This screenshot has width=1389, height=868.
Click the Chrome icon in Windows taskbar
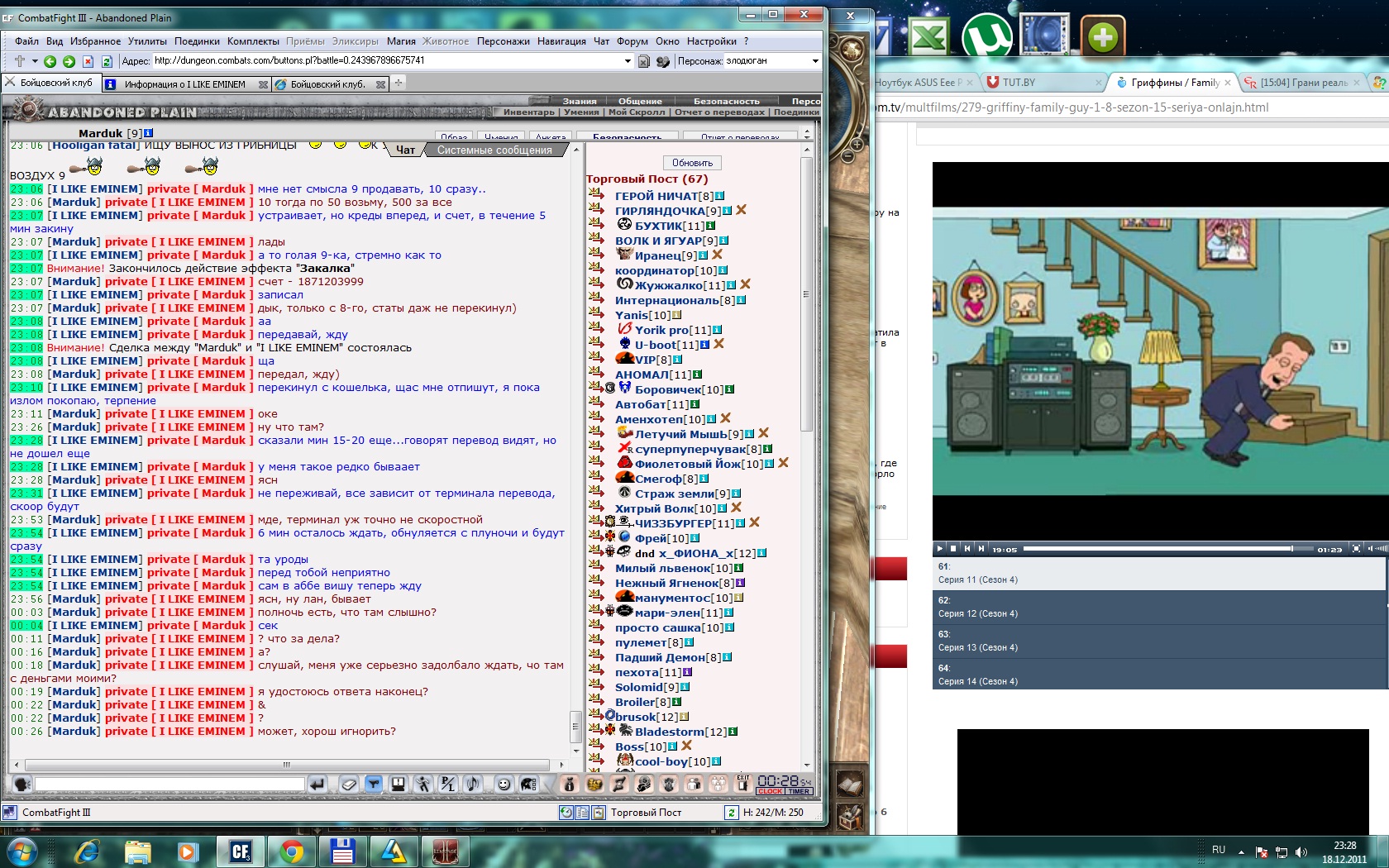pos(291,851)
